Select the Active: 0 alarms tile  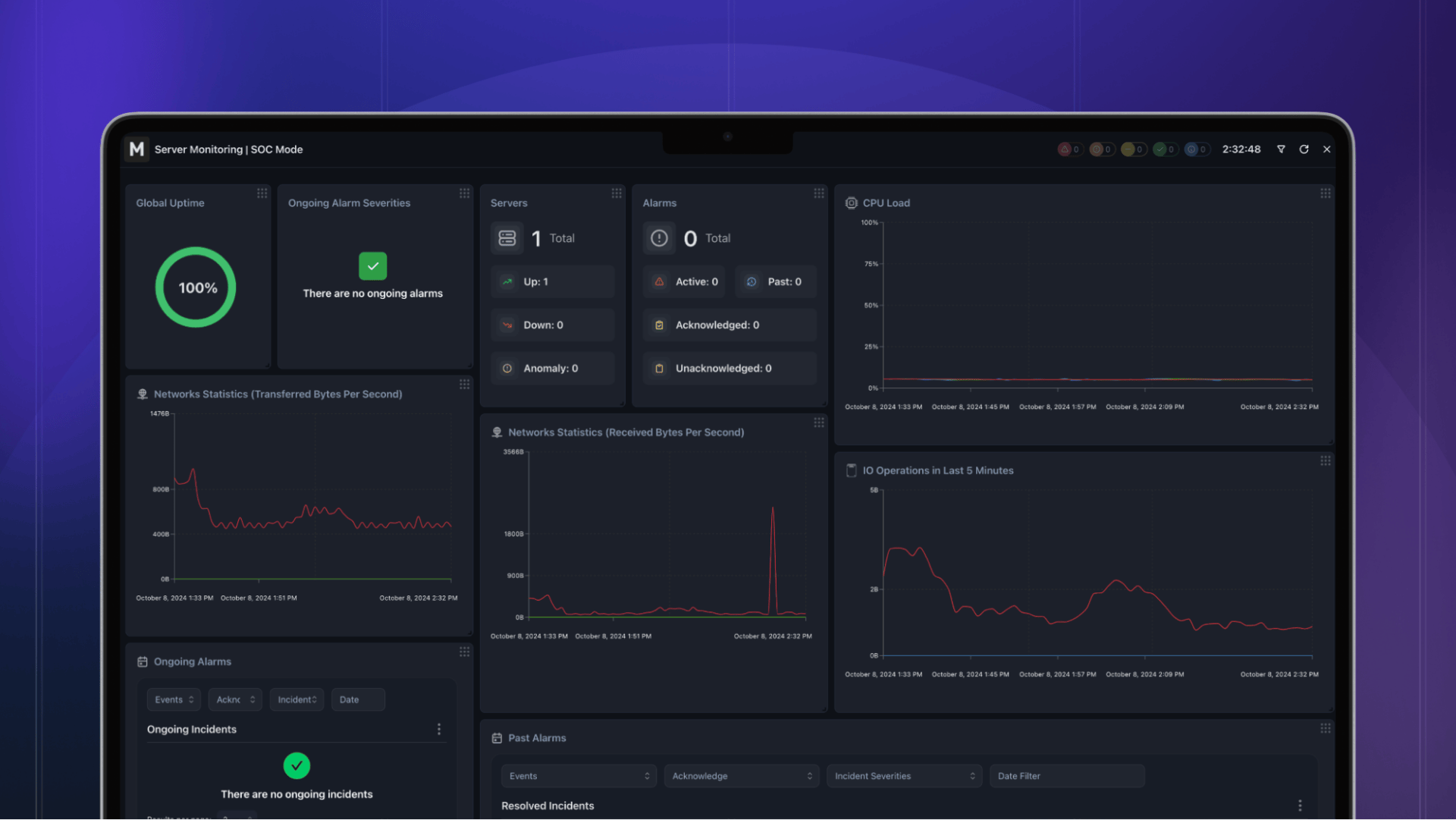point(684,281)
